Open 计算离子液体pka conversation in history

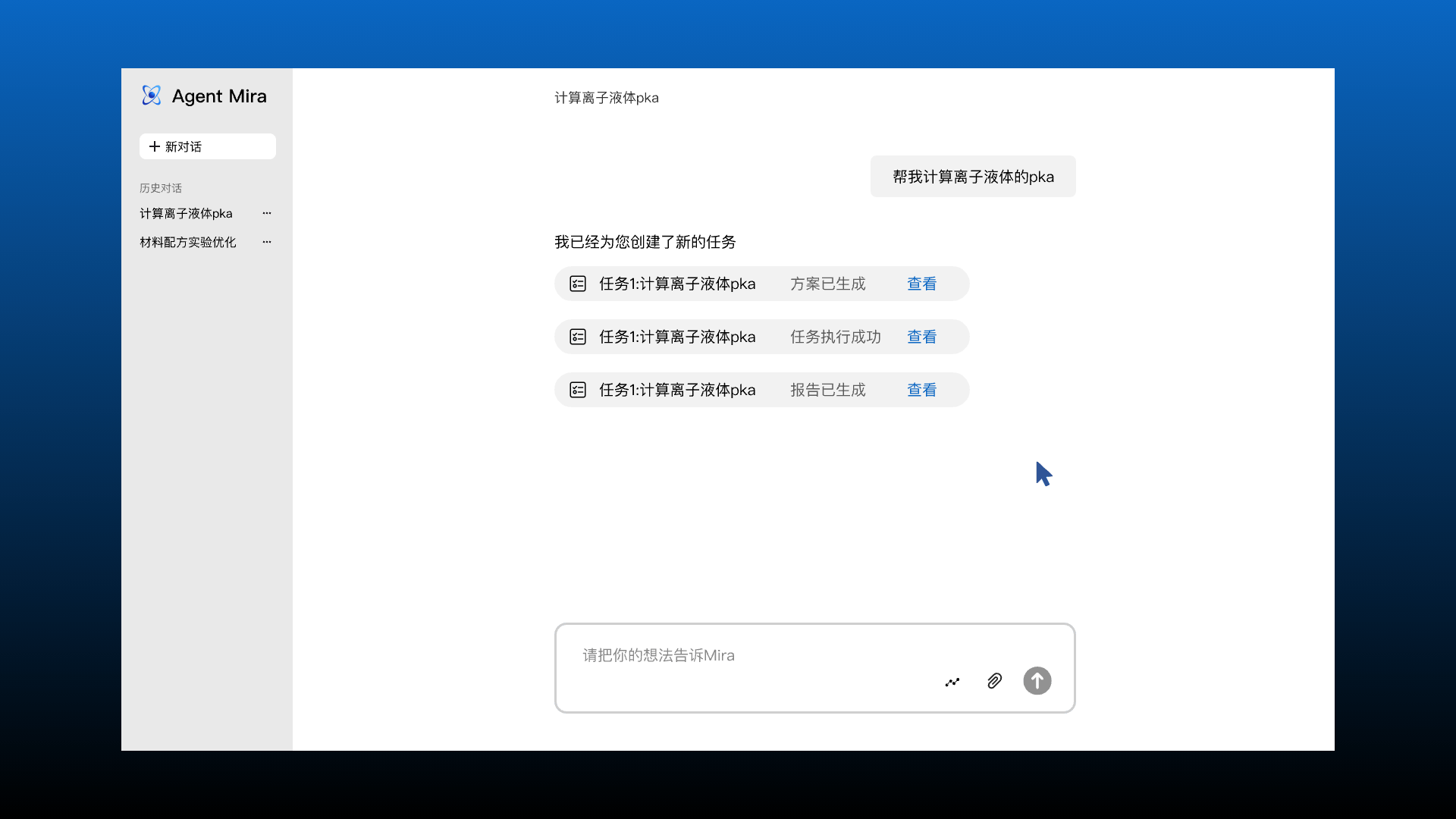pyautogui.click(x=186, y=214)
